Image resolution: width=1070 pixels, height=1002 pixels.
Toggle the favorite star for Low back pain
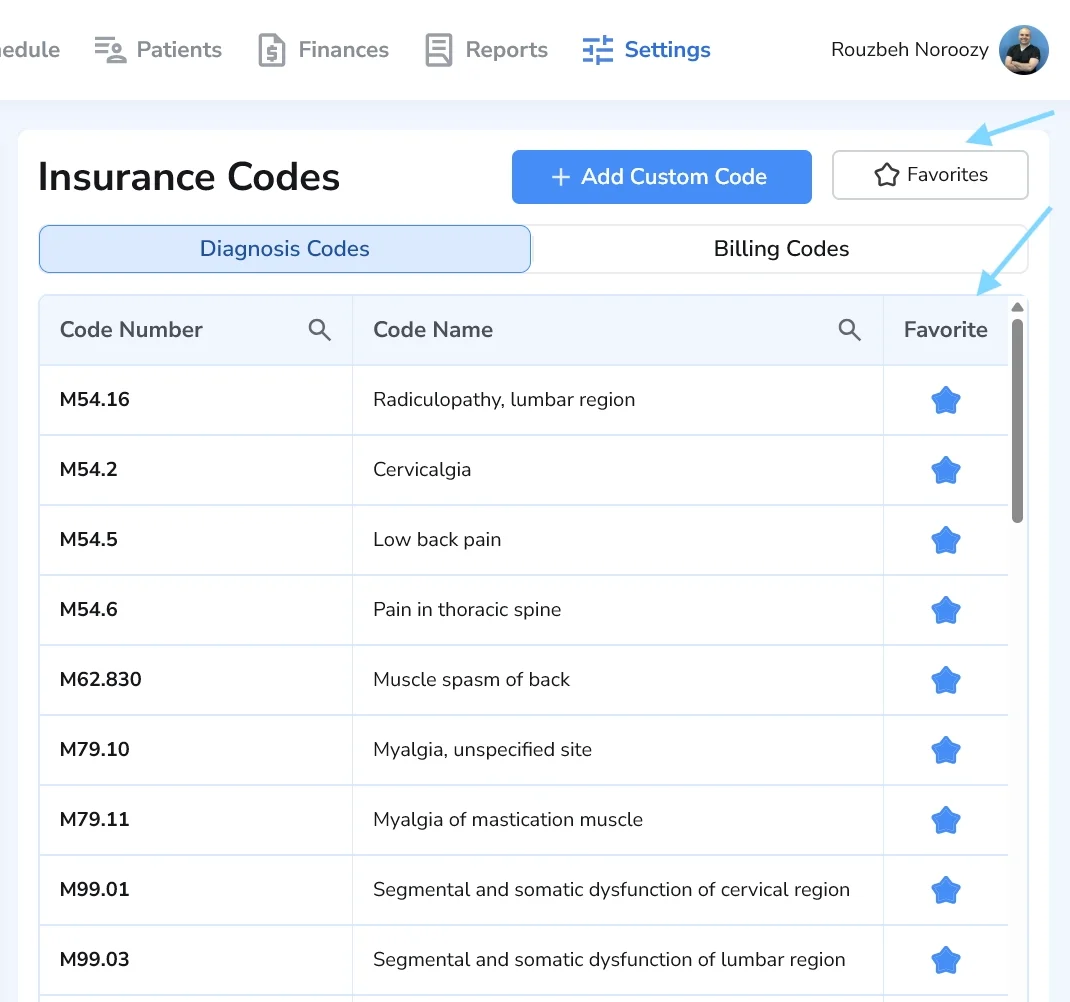pyautogui.click(x=946, y=540)
